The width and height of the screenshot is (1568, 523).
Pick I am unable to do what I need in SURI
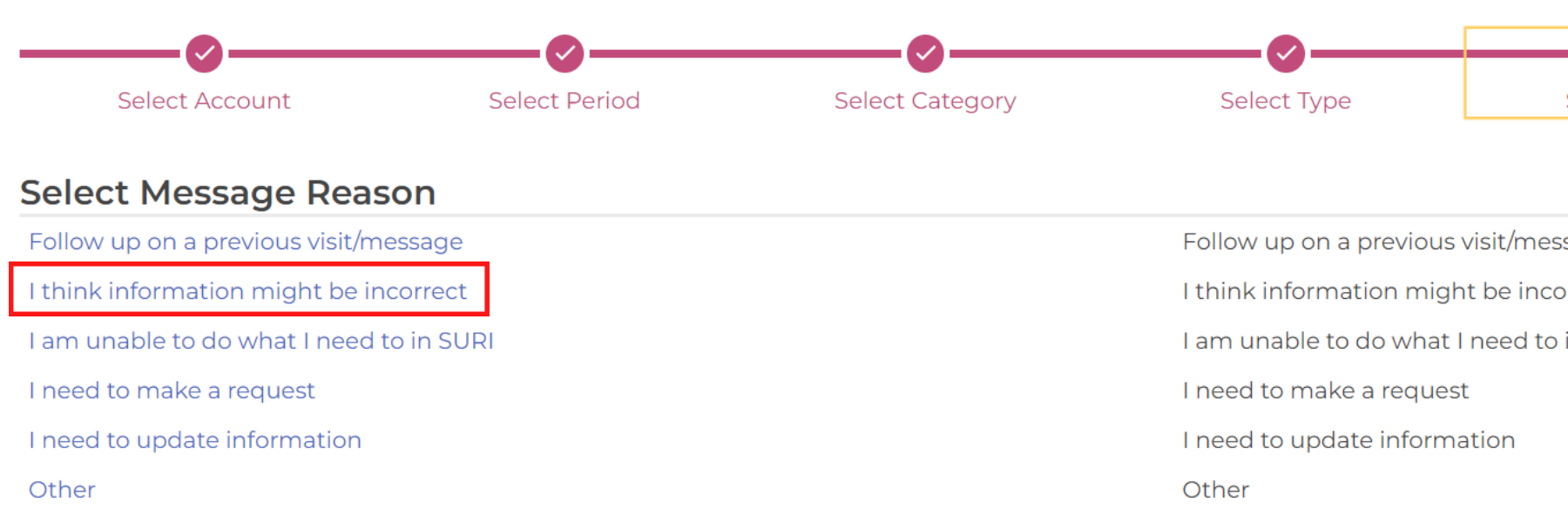[261, 341]
